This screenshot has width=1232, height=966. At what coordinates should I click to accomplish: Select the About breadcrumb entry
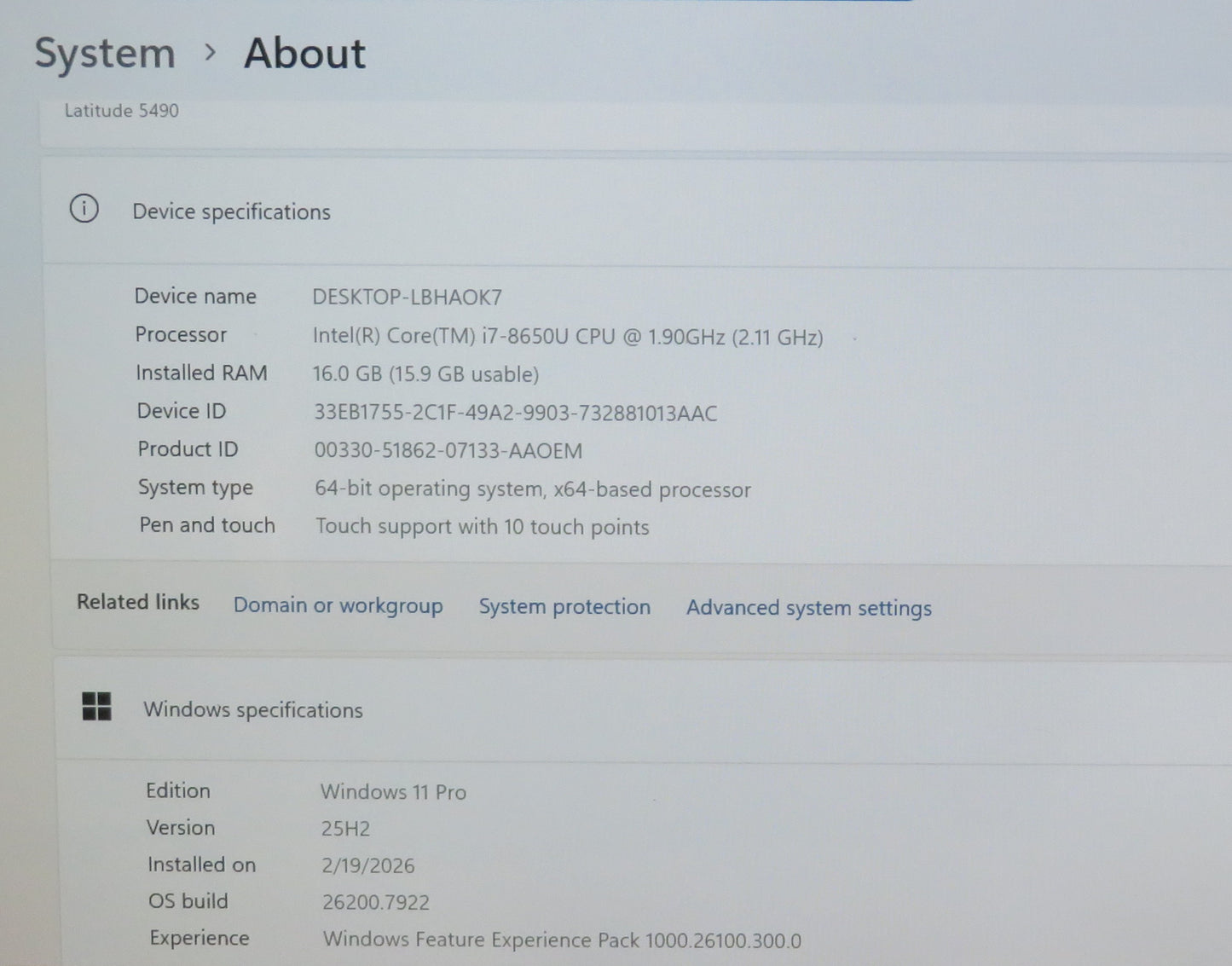[304, 53]
